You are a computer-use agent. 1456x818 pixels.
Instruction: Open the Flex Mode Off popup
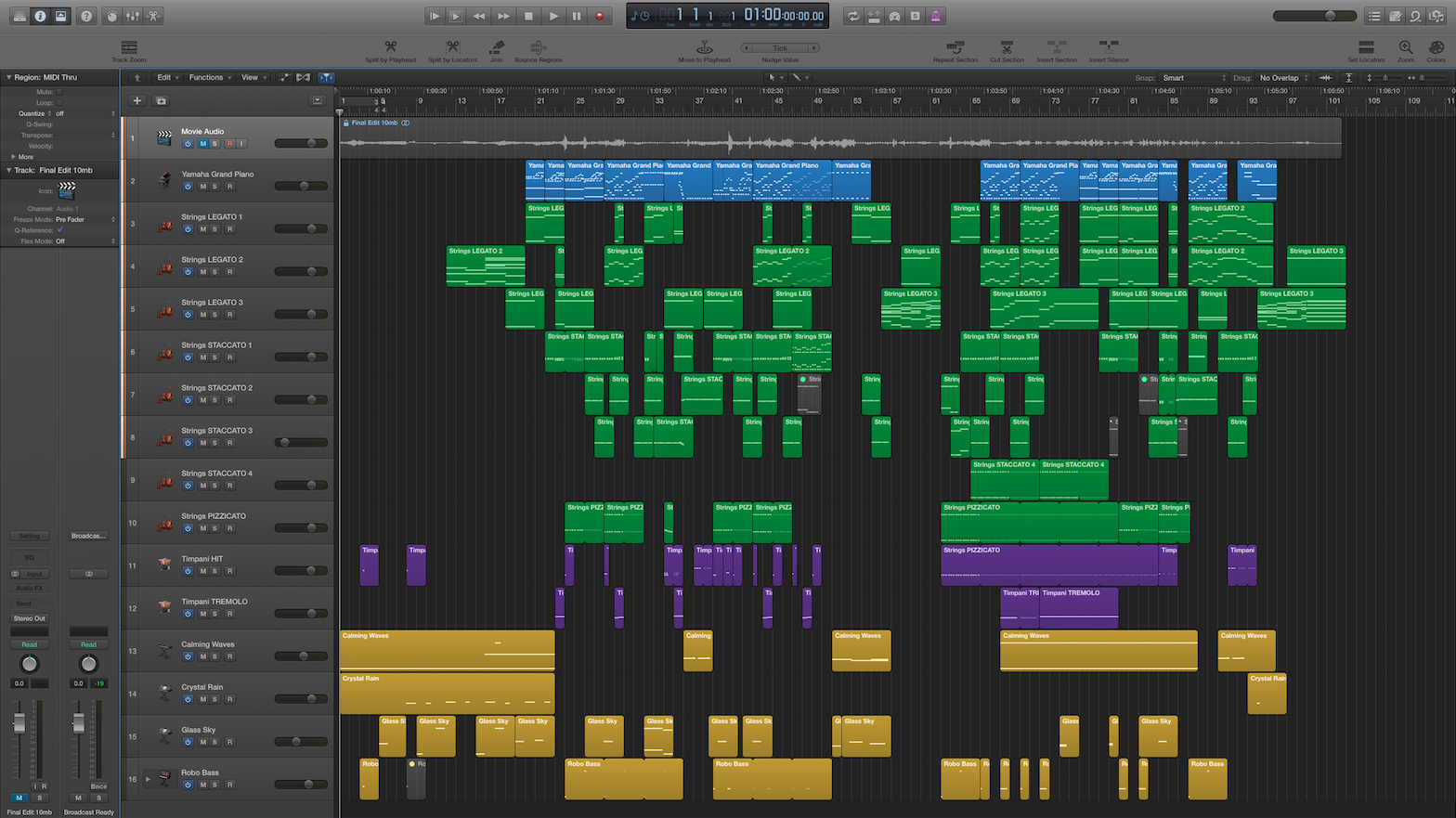point(85,241)
